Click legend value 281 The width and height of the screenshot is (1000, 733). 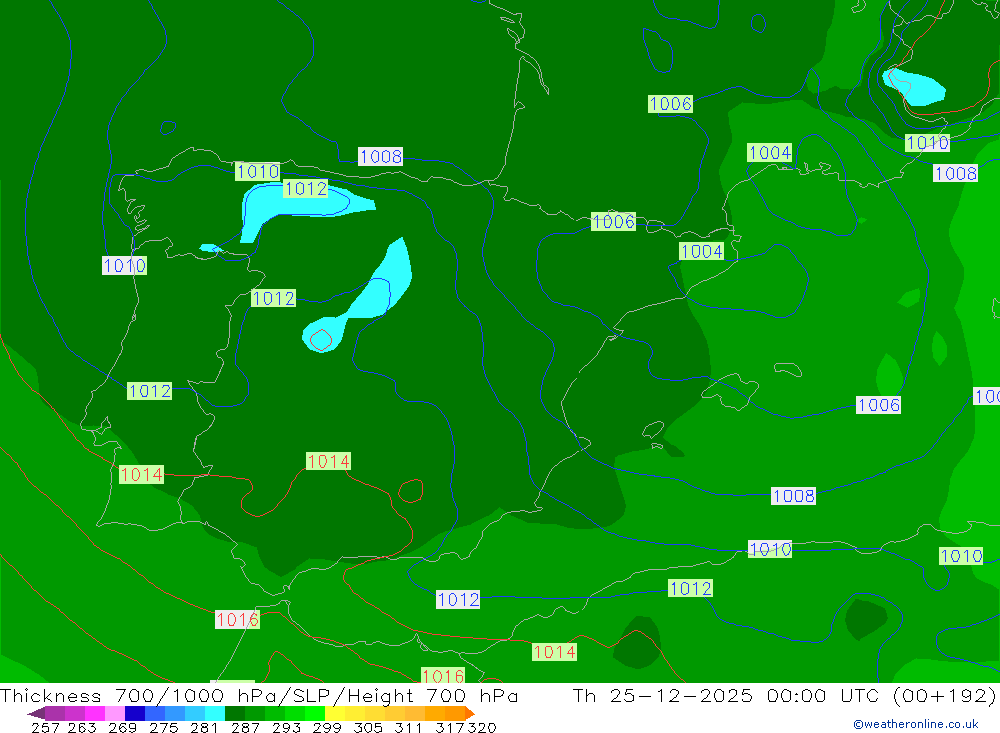point(204,728)
